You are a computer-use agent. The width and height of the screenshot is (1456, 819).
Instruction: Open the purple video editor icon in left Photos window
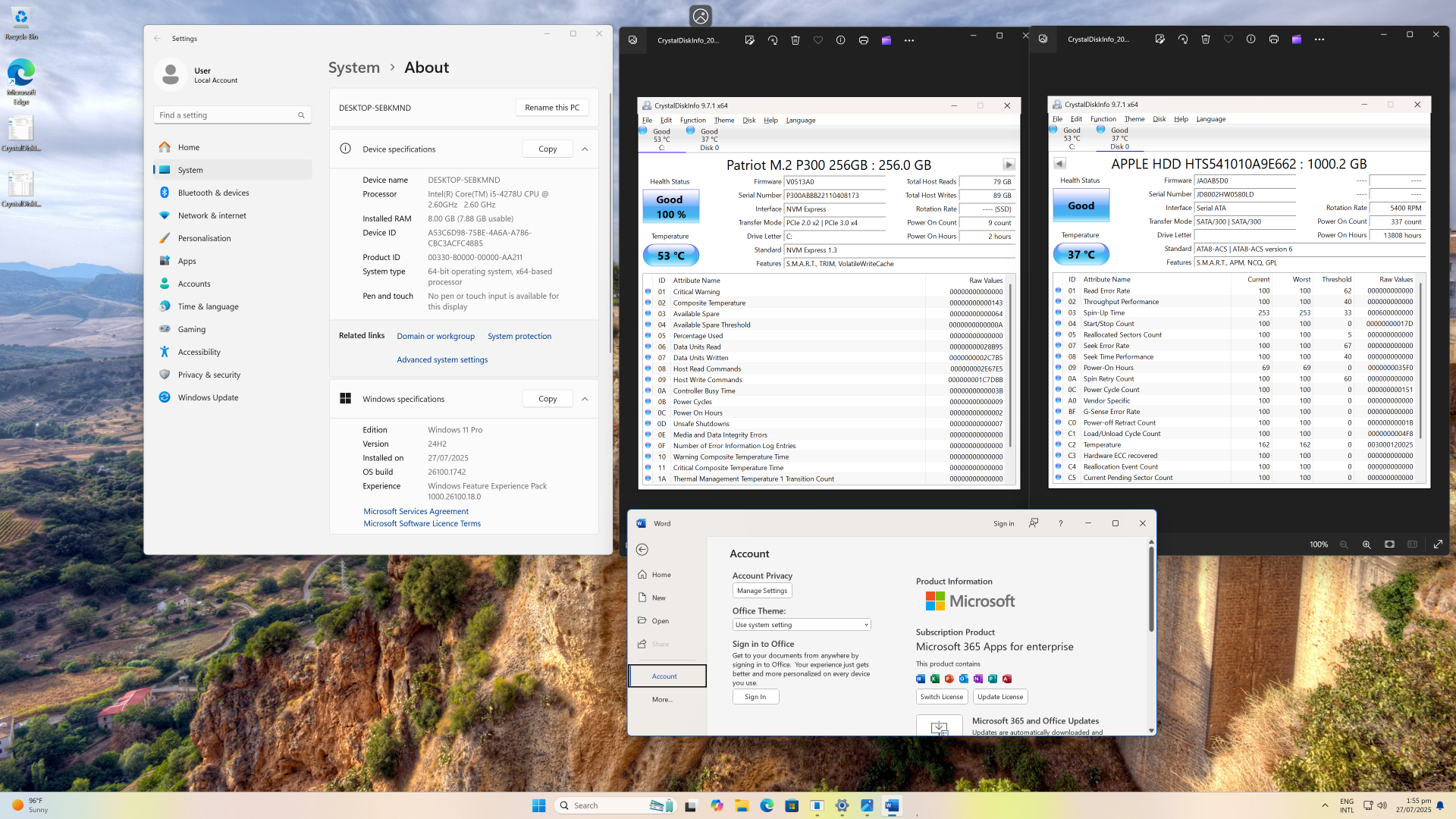(x=886, y=40)
